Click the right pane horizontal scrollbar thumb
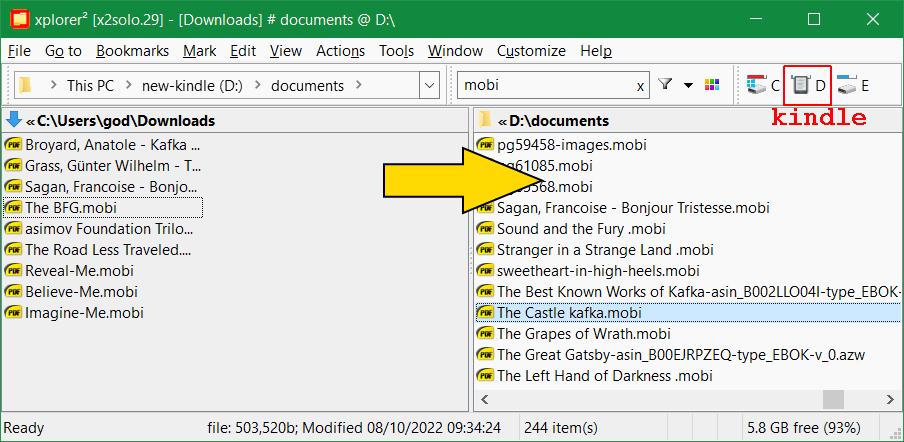Viewport: 904px width, 442px height. (833, 399)
